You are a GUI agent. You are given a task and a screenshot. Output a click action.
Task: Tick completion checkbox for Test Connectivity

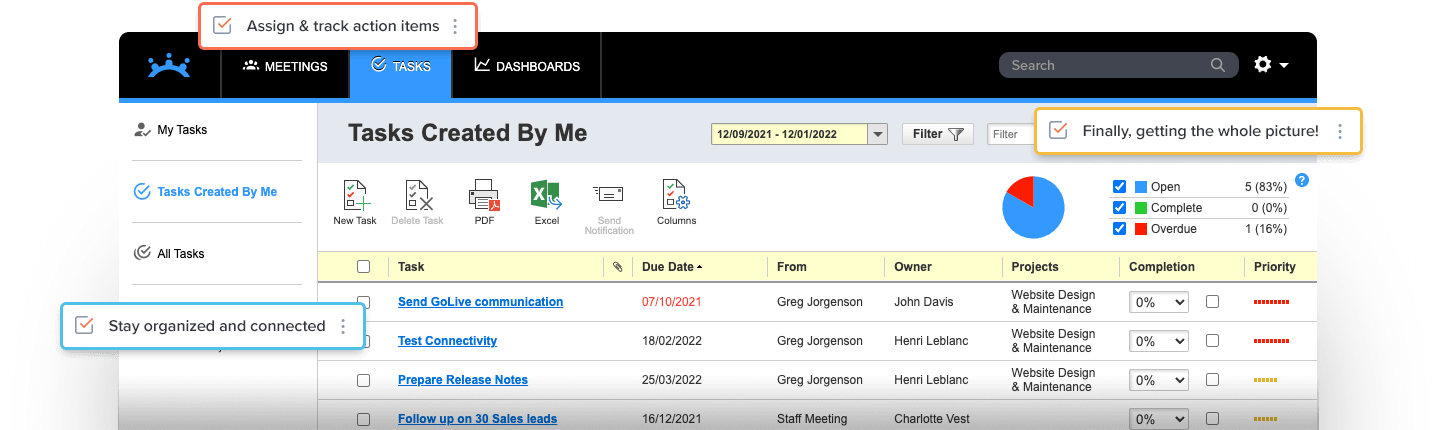pos(1212,340)
